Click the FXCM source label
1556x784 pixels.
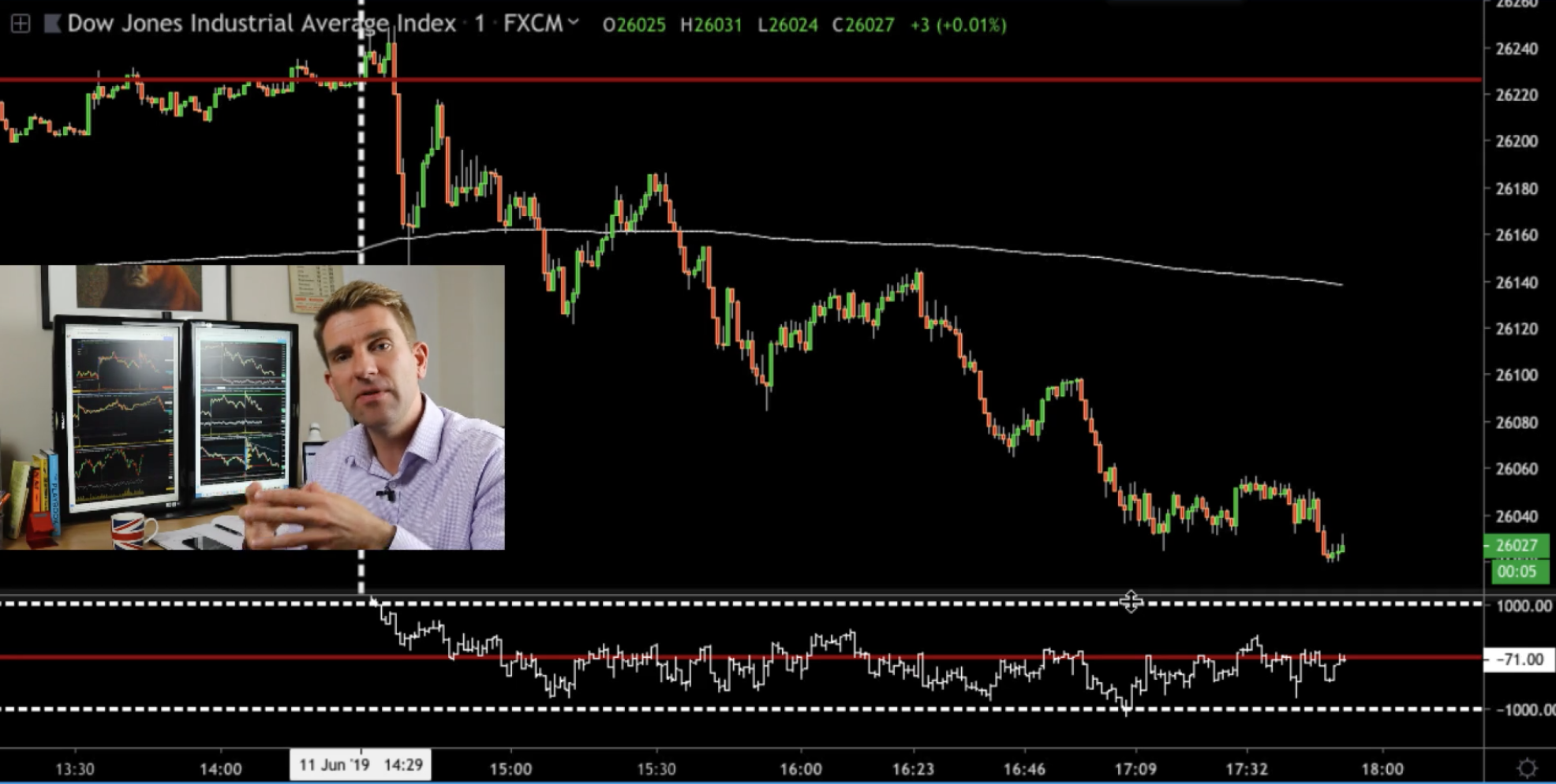(x=533, y=24)
